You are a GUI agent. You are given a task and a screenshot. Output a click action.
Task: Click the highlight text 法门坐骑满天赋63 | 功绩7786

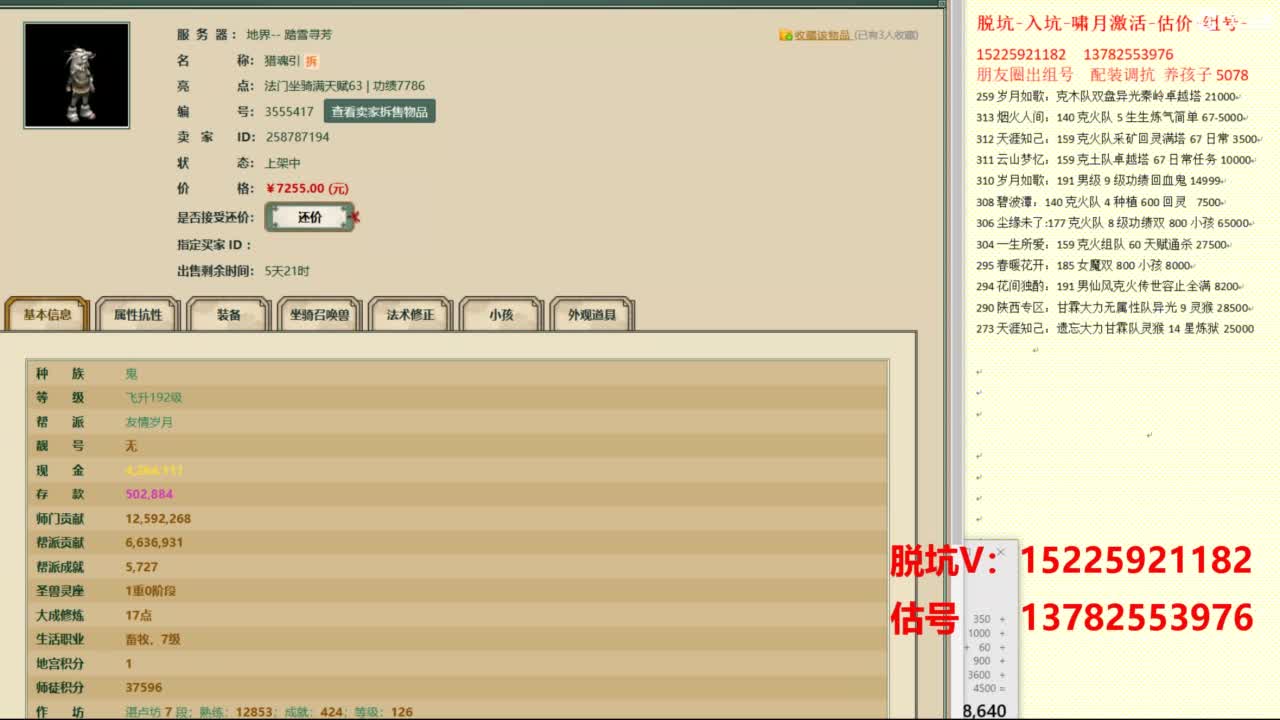tap(345, 86)
